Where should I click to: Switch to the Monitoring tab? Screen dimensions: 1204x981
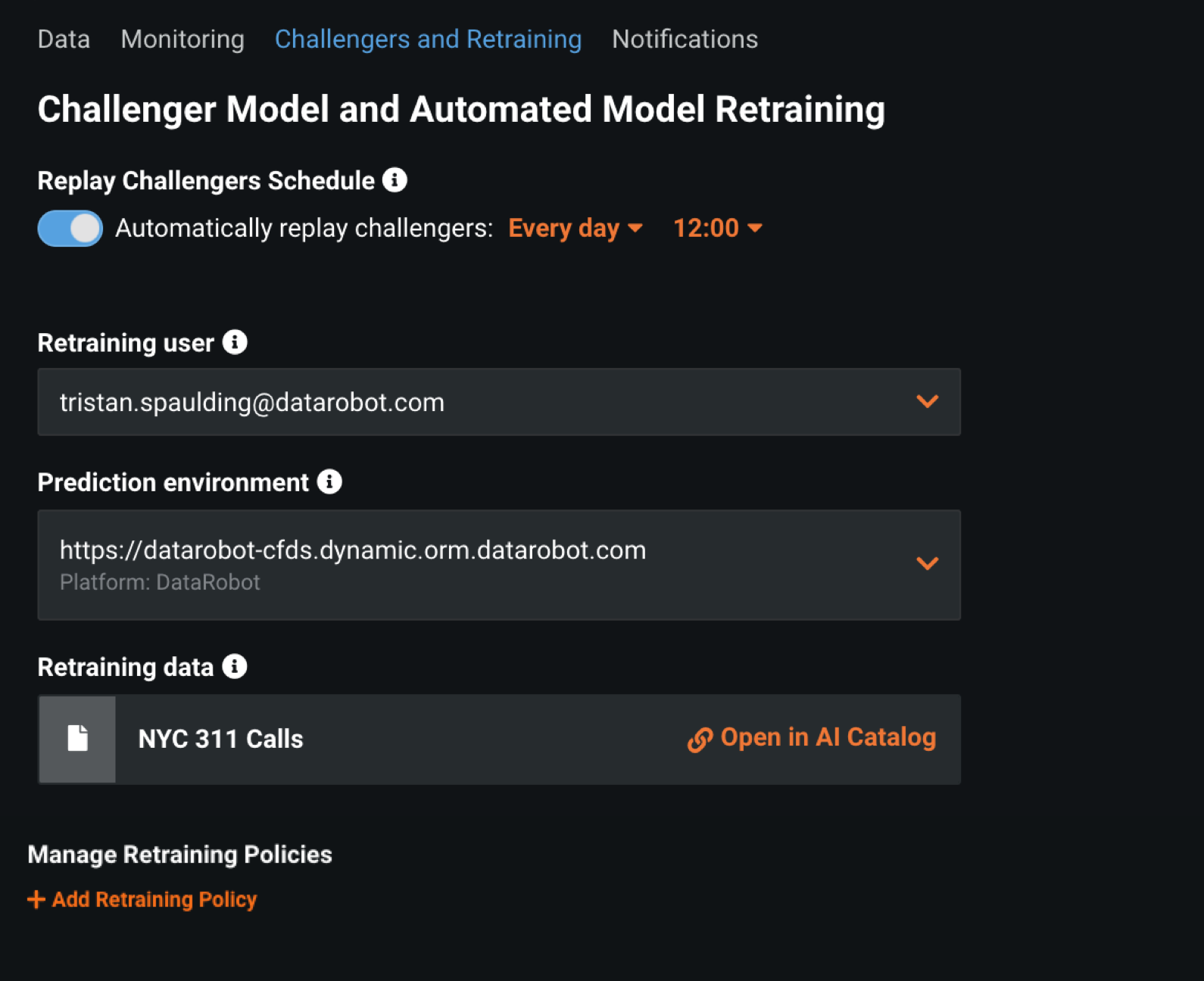click(x=182, y=39)
